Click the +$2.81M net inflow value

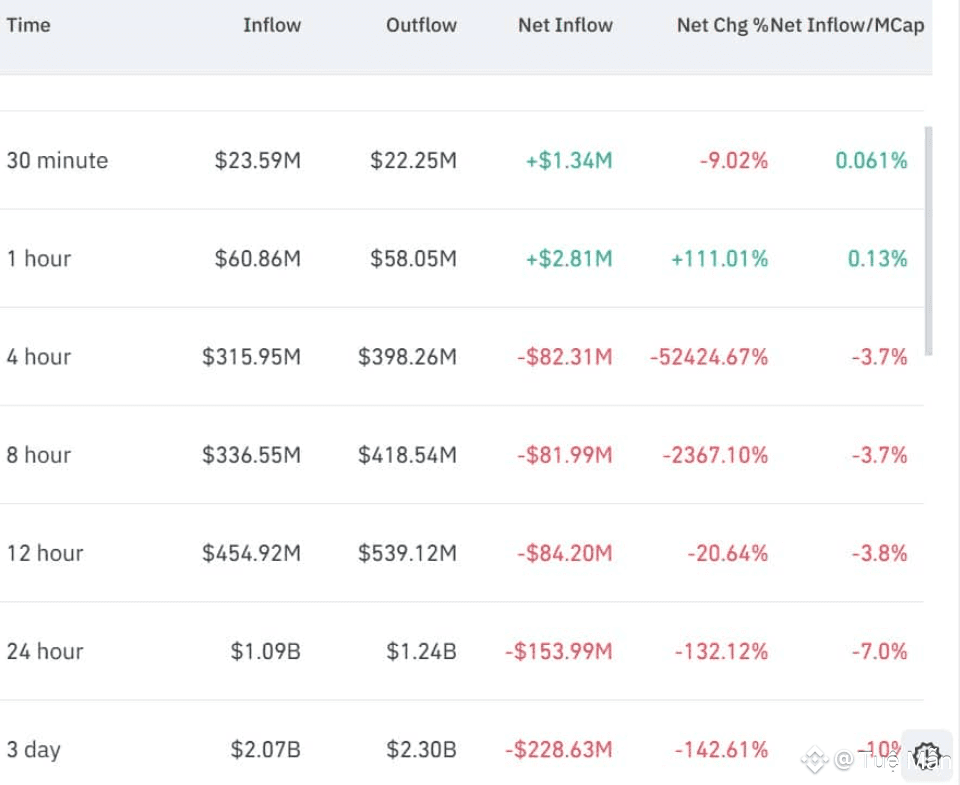pos(569,258)
